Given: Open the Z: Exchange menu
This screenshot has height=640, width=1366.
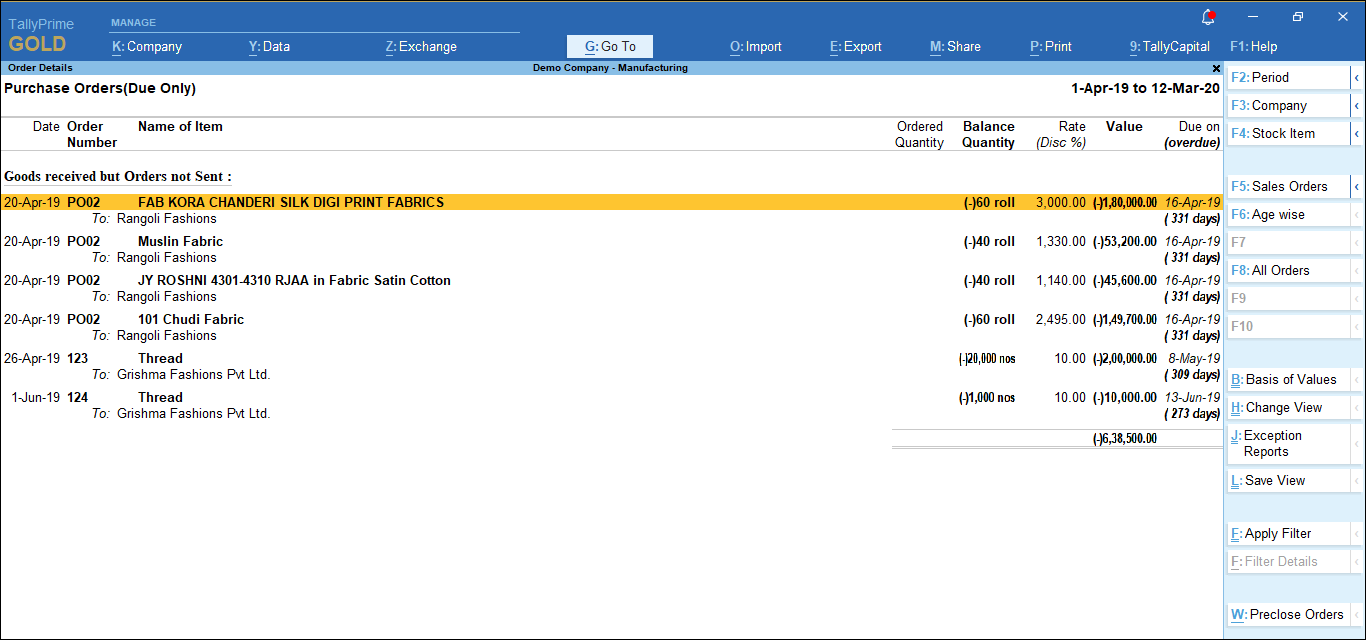Looking at the screenshot, I should [x=420, y=46].
